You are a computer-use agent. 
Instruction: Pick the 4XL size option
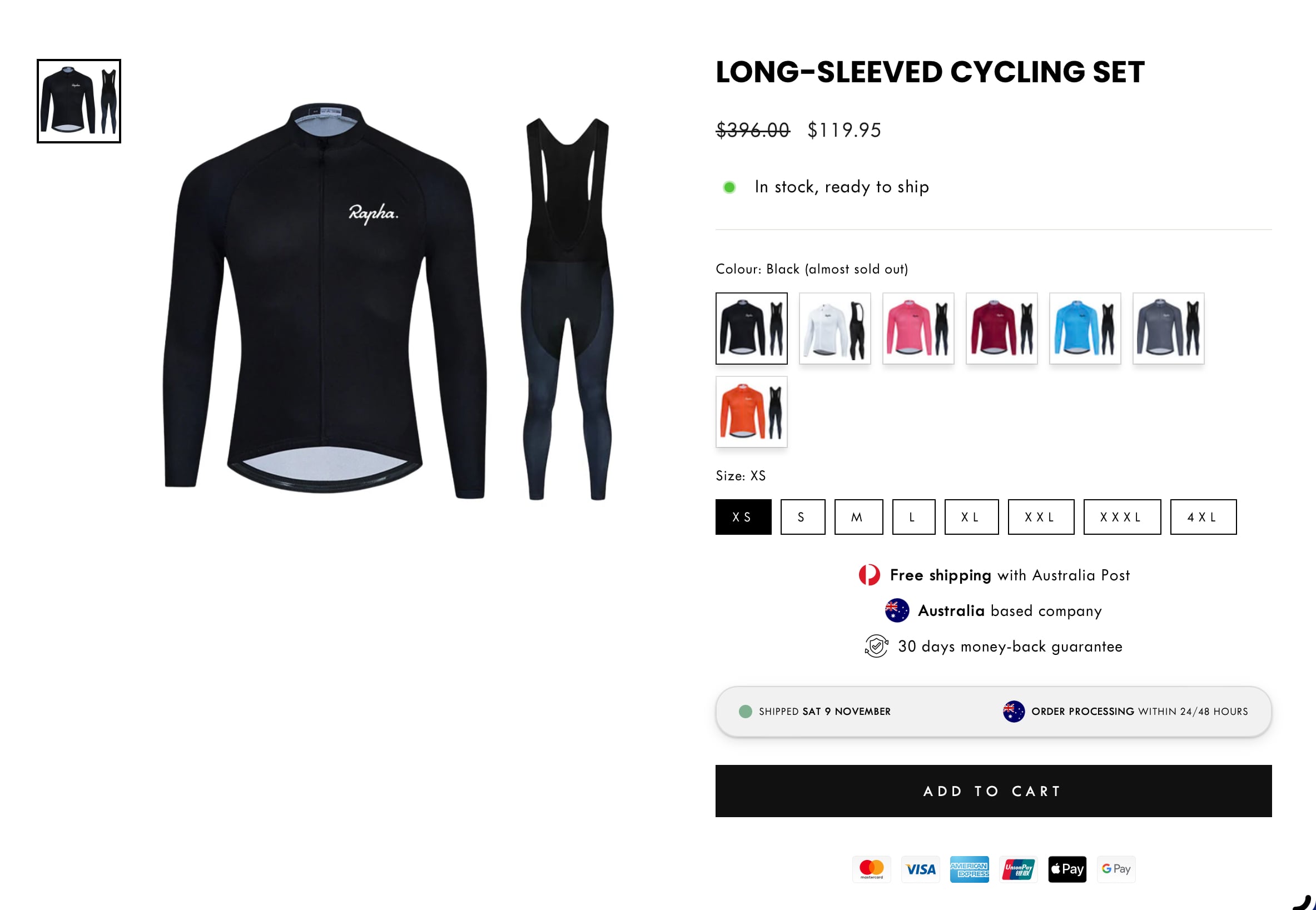tap(1204, 517)
